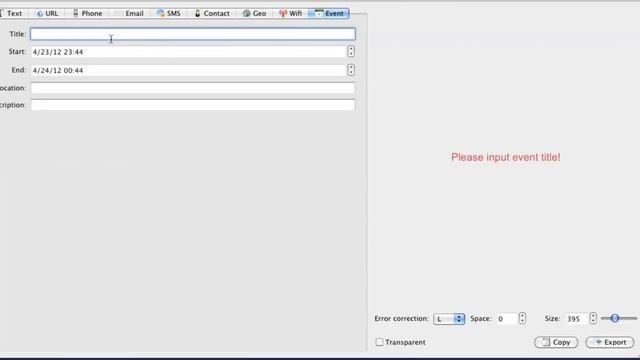Focus the Location input field
This screenshot has width=640, height=360.
pyautogui.click(x=193, y=88)
